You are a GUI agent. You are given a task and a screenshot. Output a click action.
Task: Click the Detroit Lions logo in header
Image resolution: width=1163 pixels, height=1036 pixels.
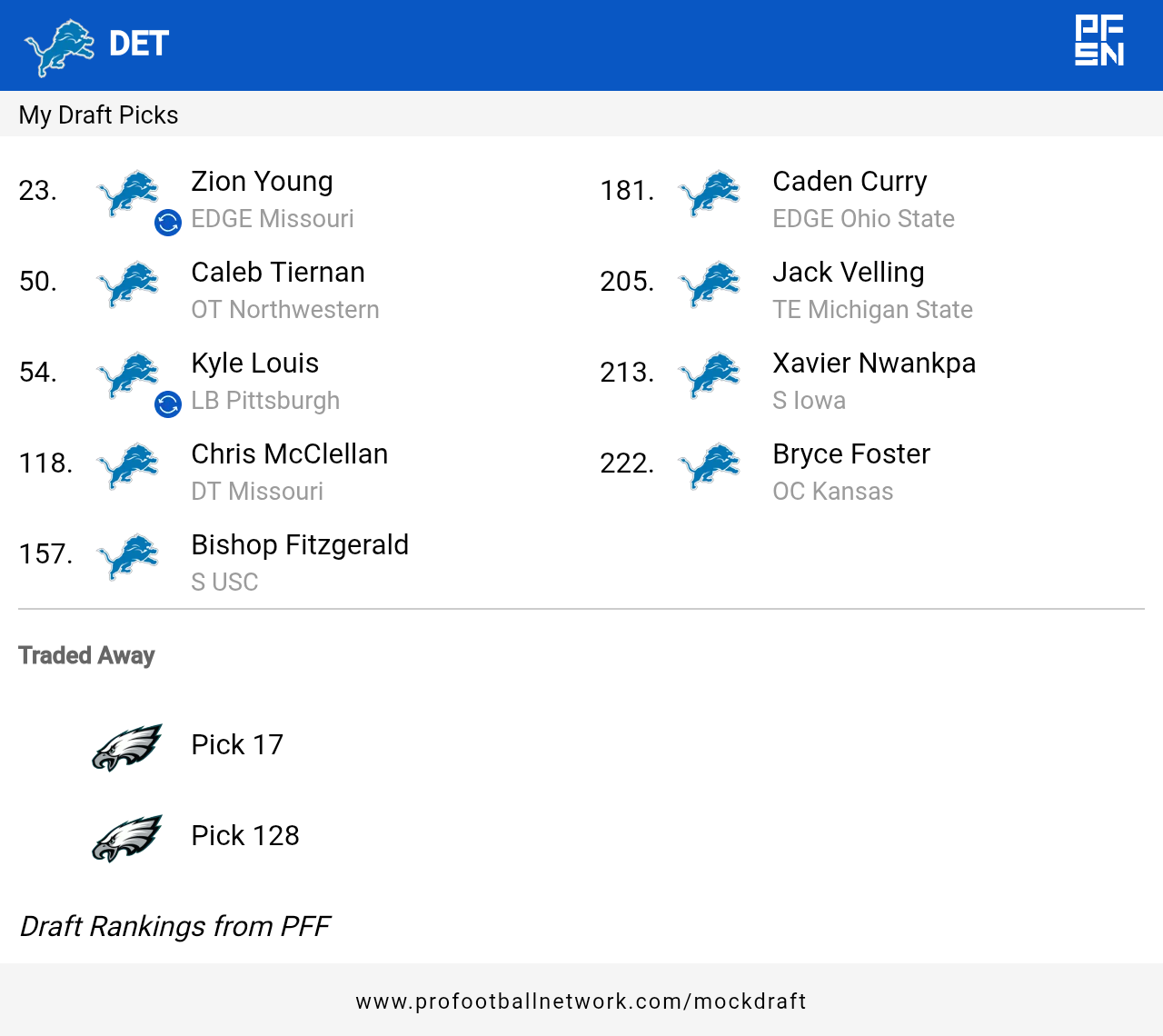pos(60,46)
